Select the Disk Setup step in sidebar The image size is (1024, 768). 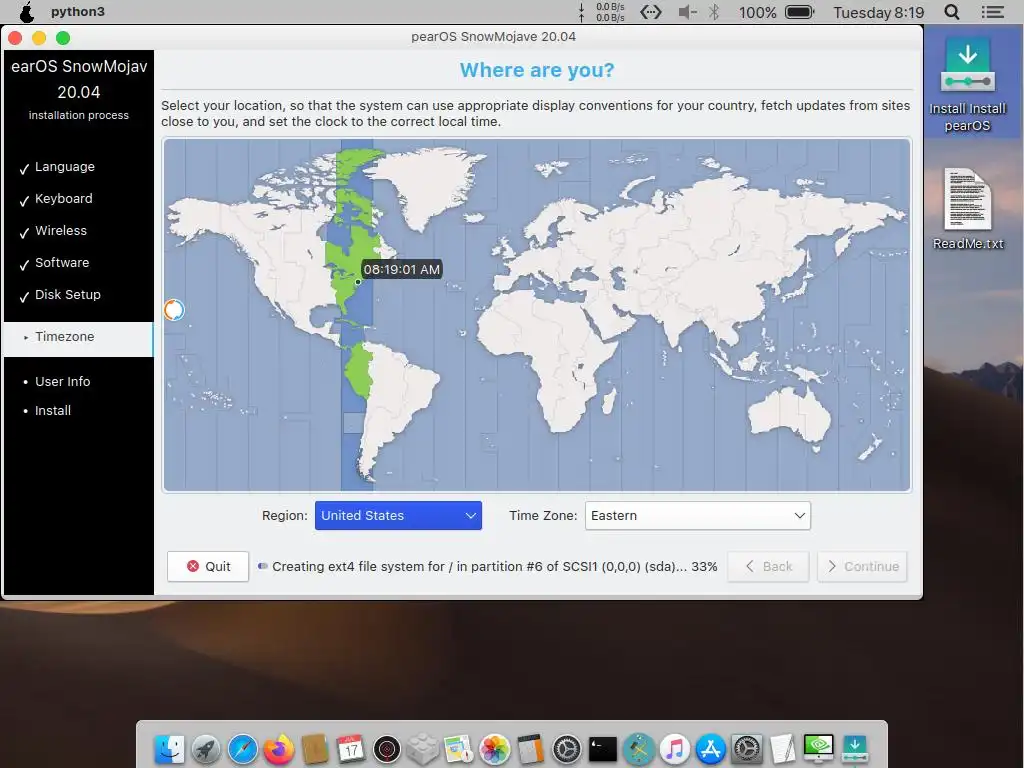[68, 295]
